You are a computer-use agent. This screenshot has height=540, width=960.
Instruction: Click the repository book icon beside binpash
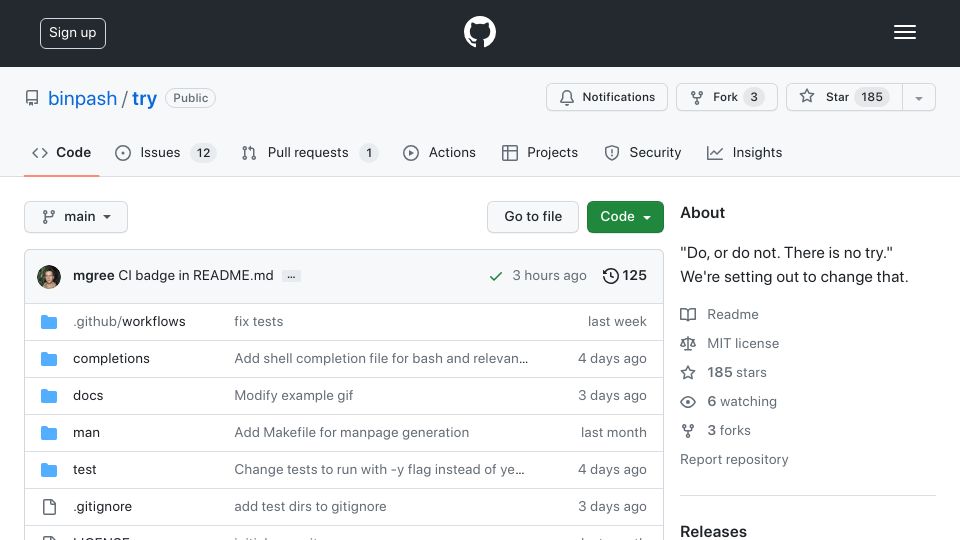[32, 98]
